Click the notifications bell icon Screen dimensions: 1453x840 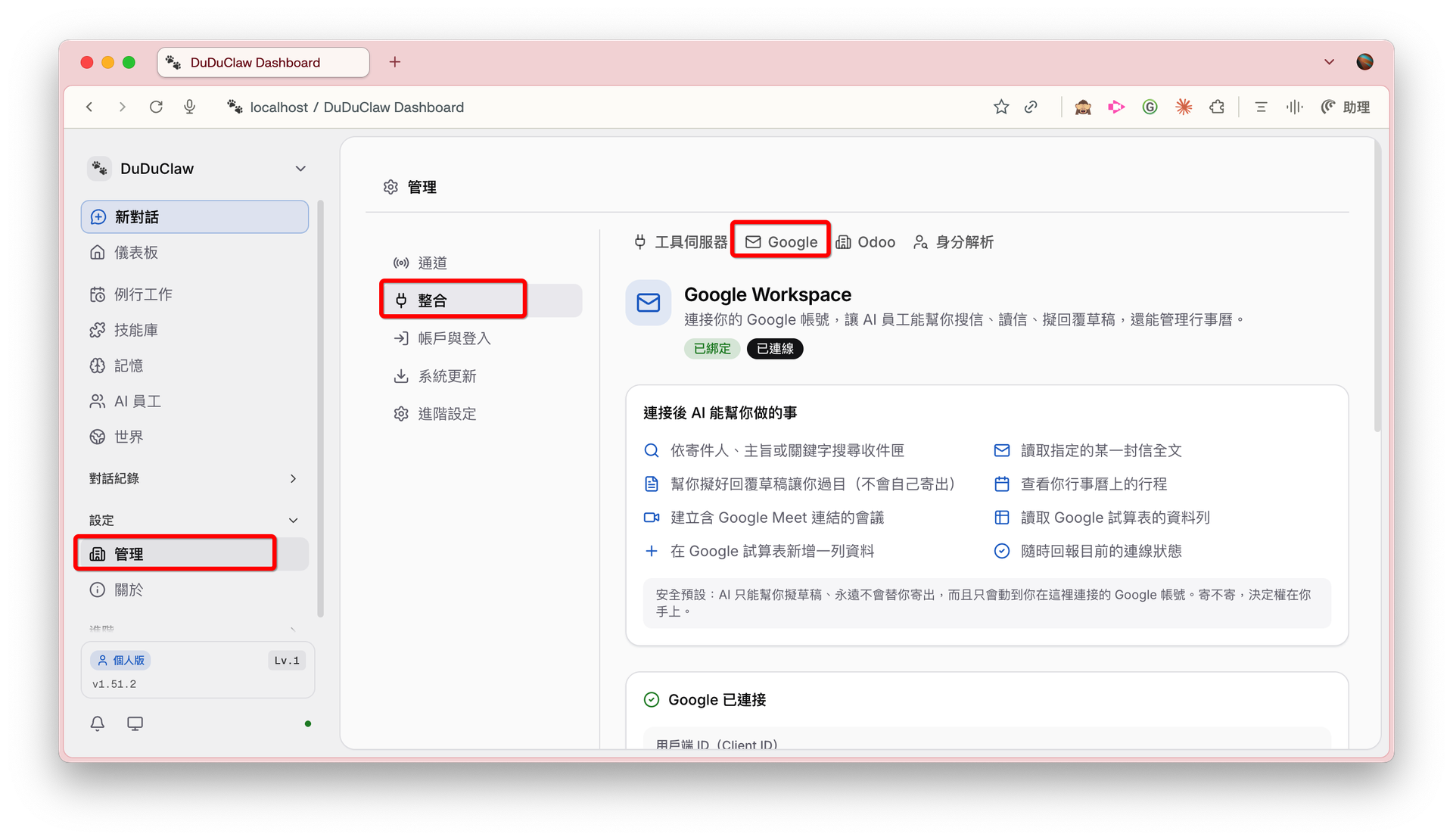pos(98,723)
